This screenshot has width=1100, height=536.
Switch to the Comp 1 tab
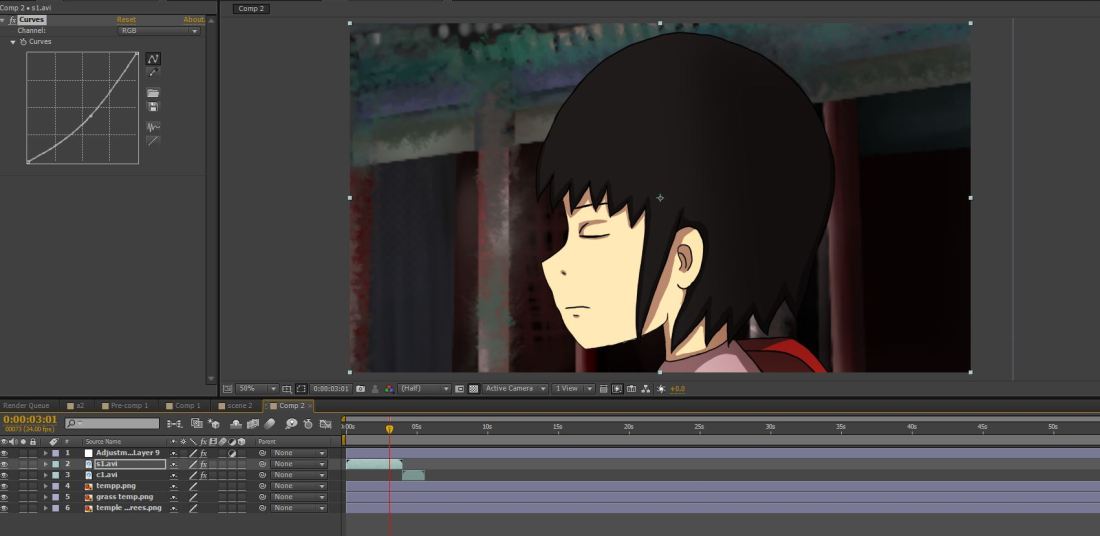point(182,406)
